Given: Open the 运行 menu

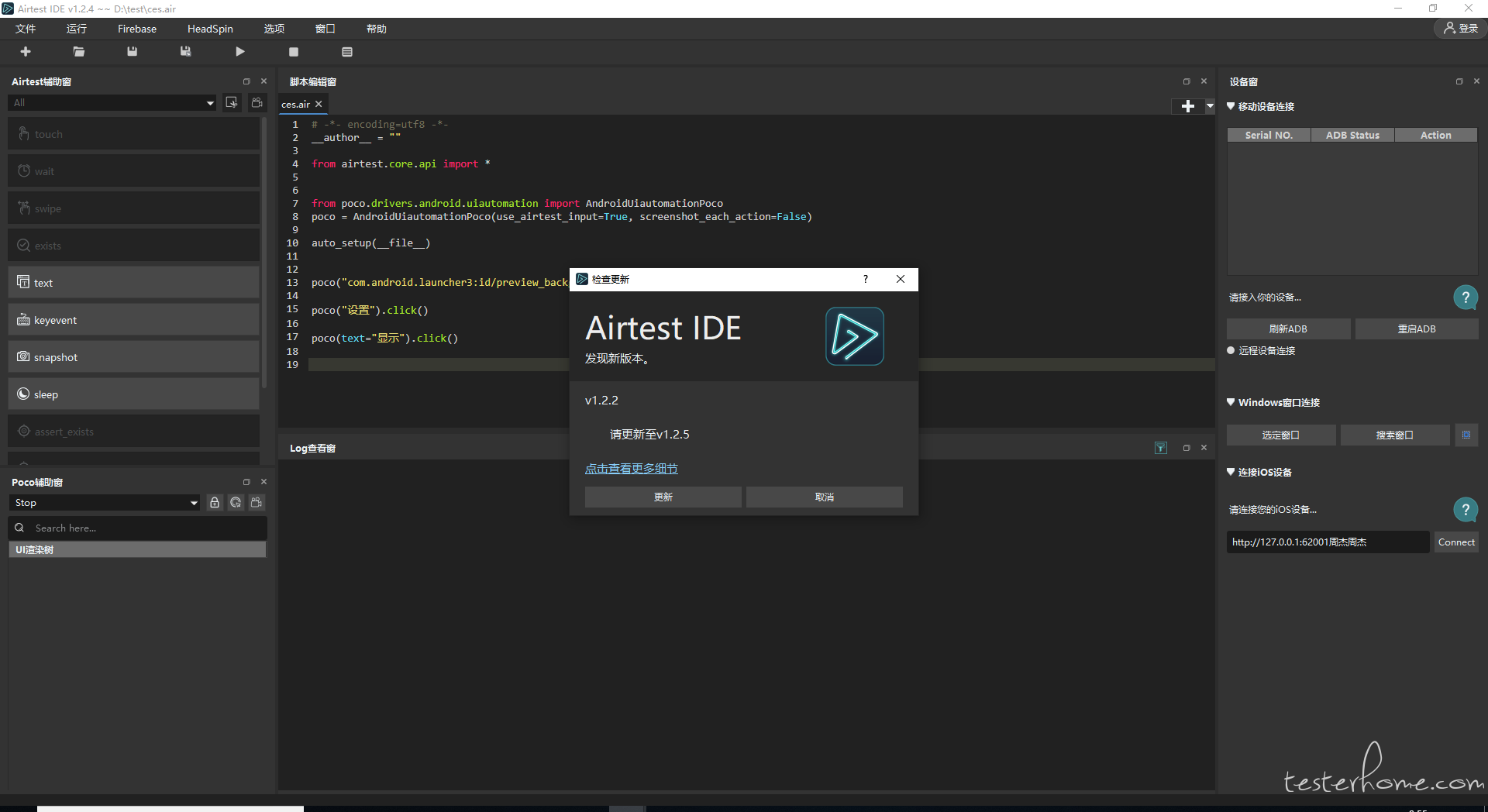Looking at the screenshot, I should click(x=77, y=29).
